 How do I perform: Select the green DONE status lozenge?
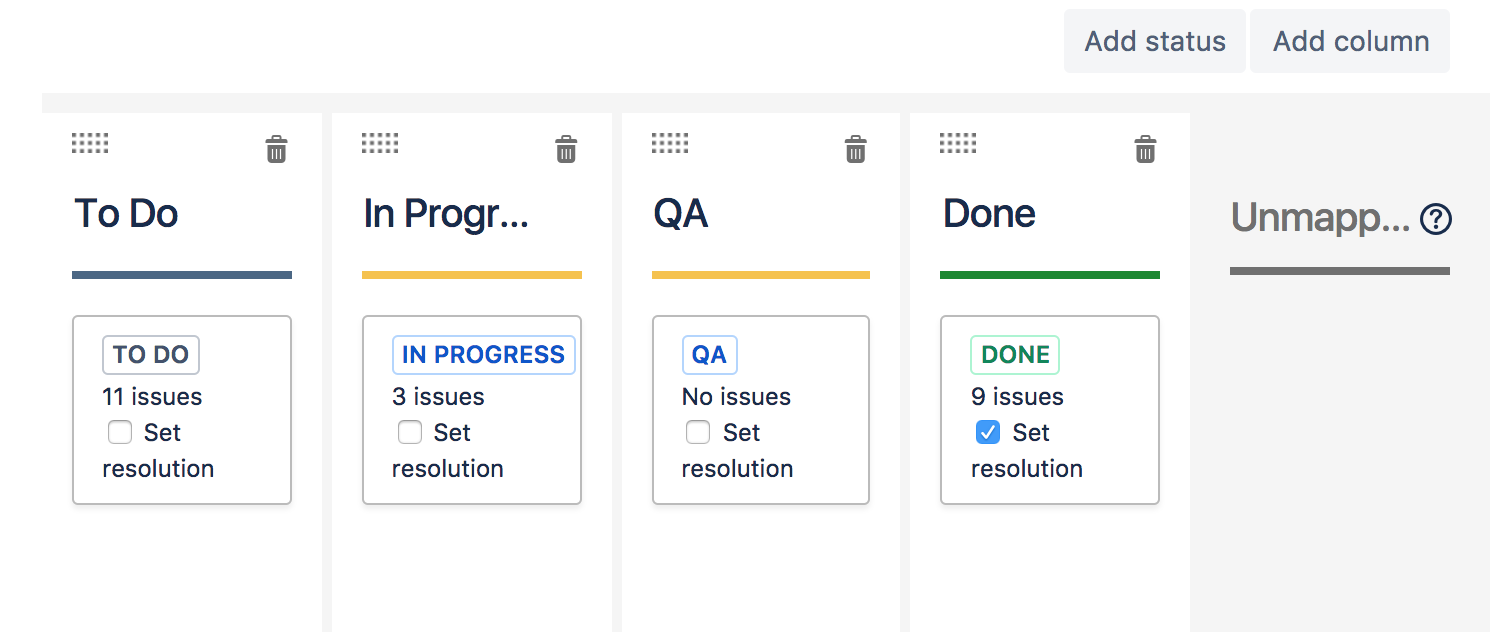[1015, 355]
